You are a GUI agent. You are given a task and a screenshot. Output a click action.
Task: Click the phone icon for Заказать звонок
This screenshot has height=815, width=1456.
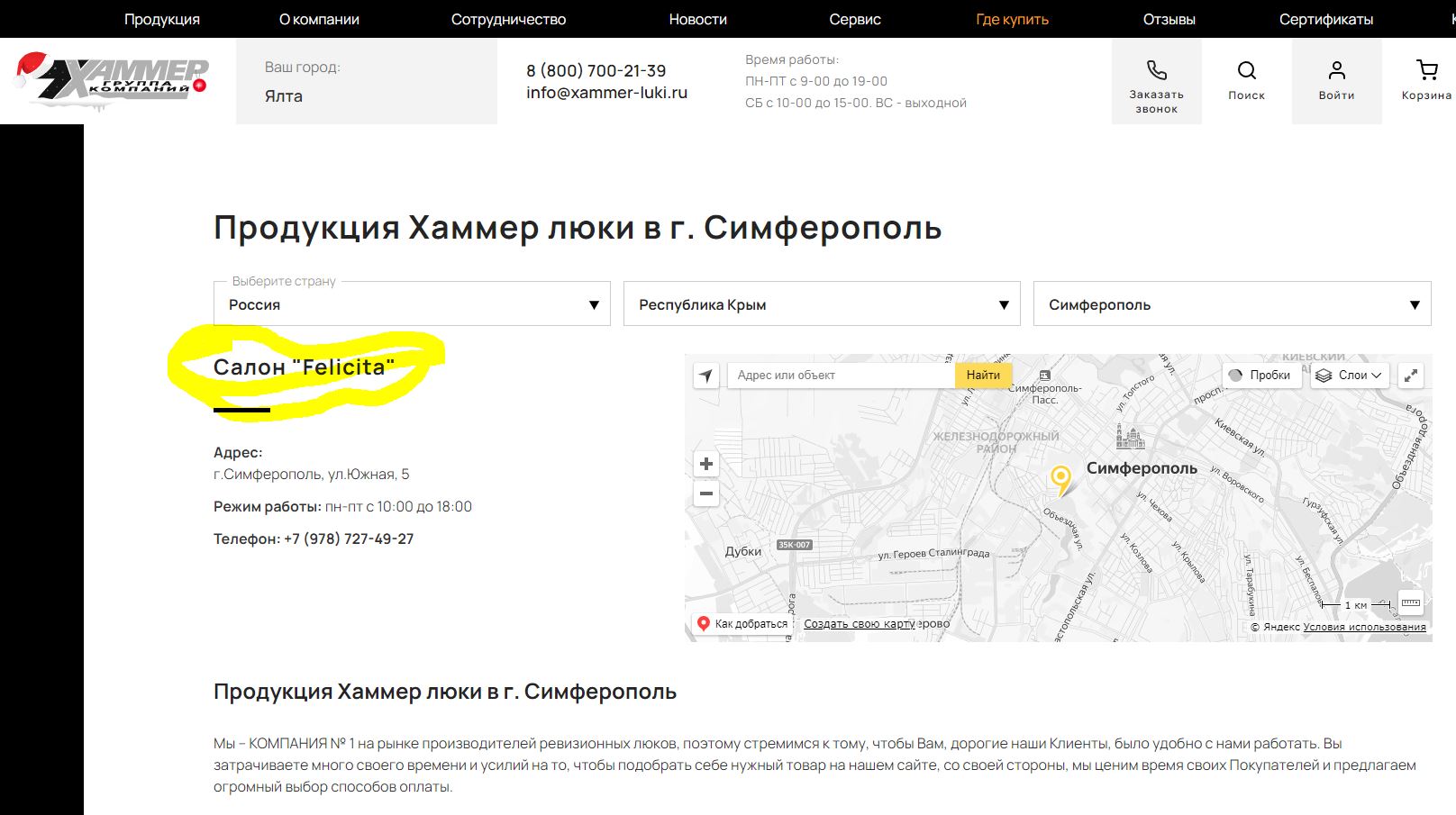(1156, 70)
